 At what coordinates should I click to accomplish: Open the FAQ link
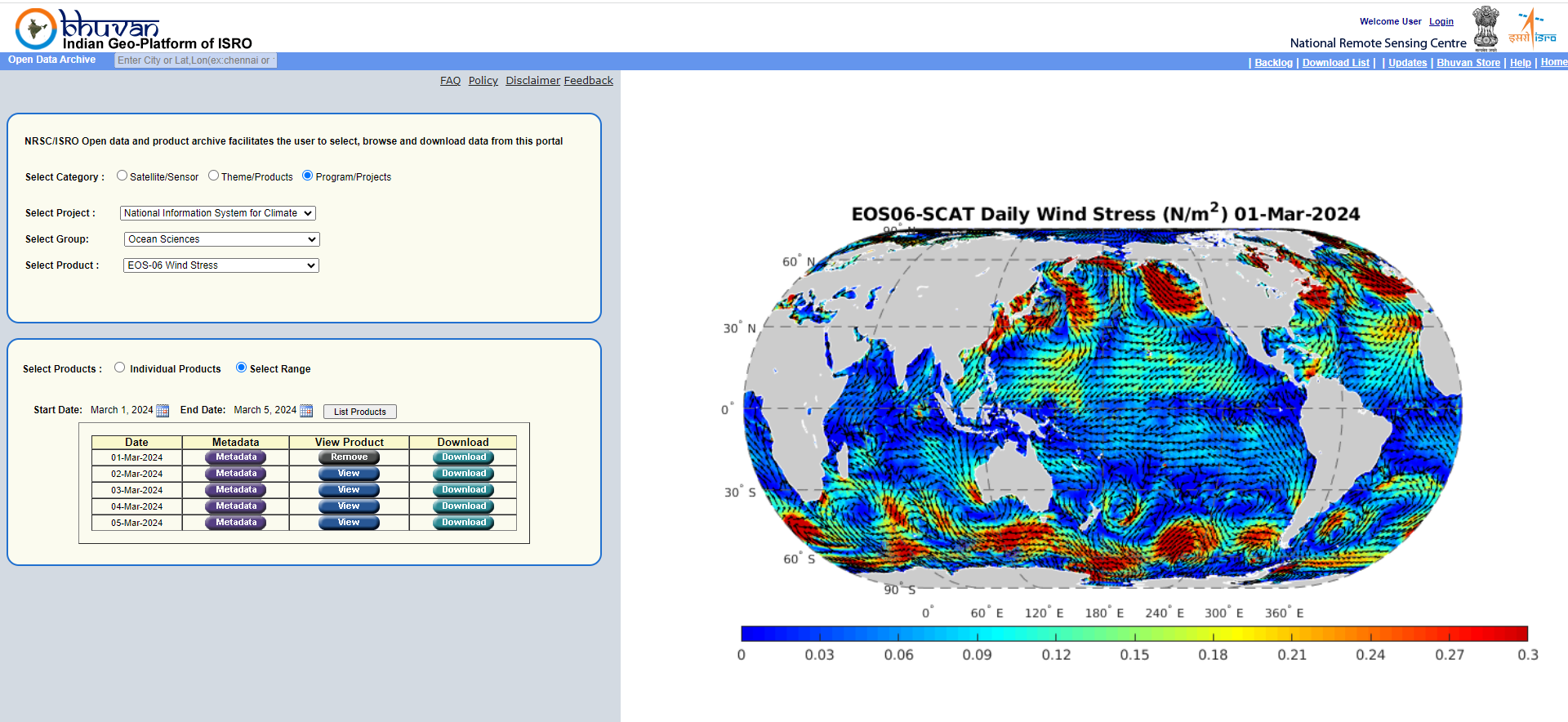[x=450, y=81]
